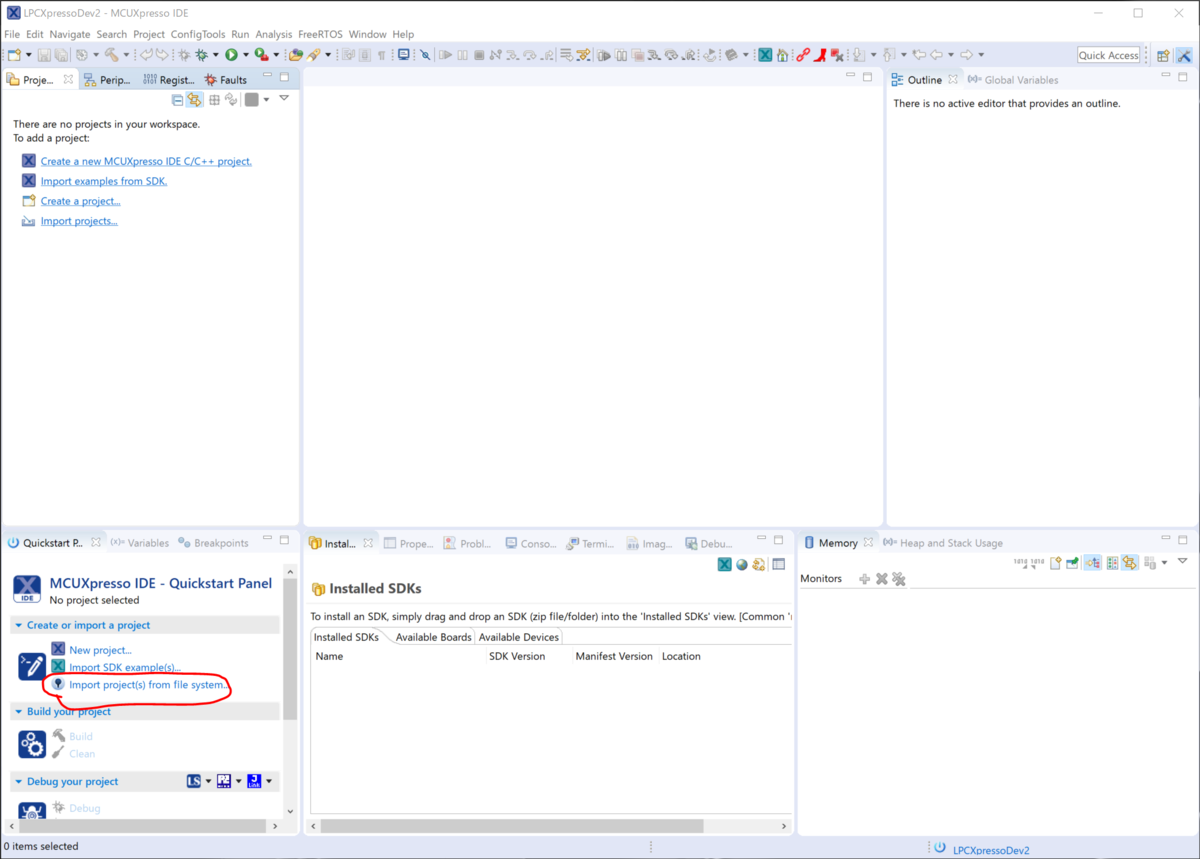The width and height of the screenshot is (1200, 859).
Task: Switch to Heap and Stack Usage tab
Action: click(x=942, y=543)
